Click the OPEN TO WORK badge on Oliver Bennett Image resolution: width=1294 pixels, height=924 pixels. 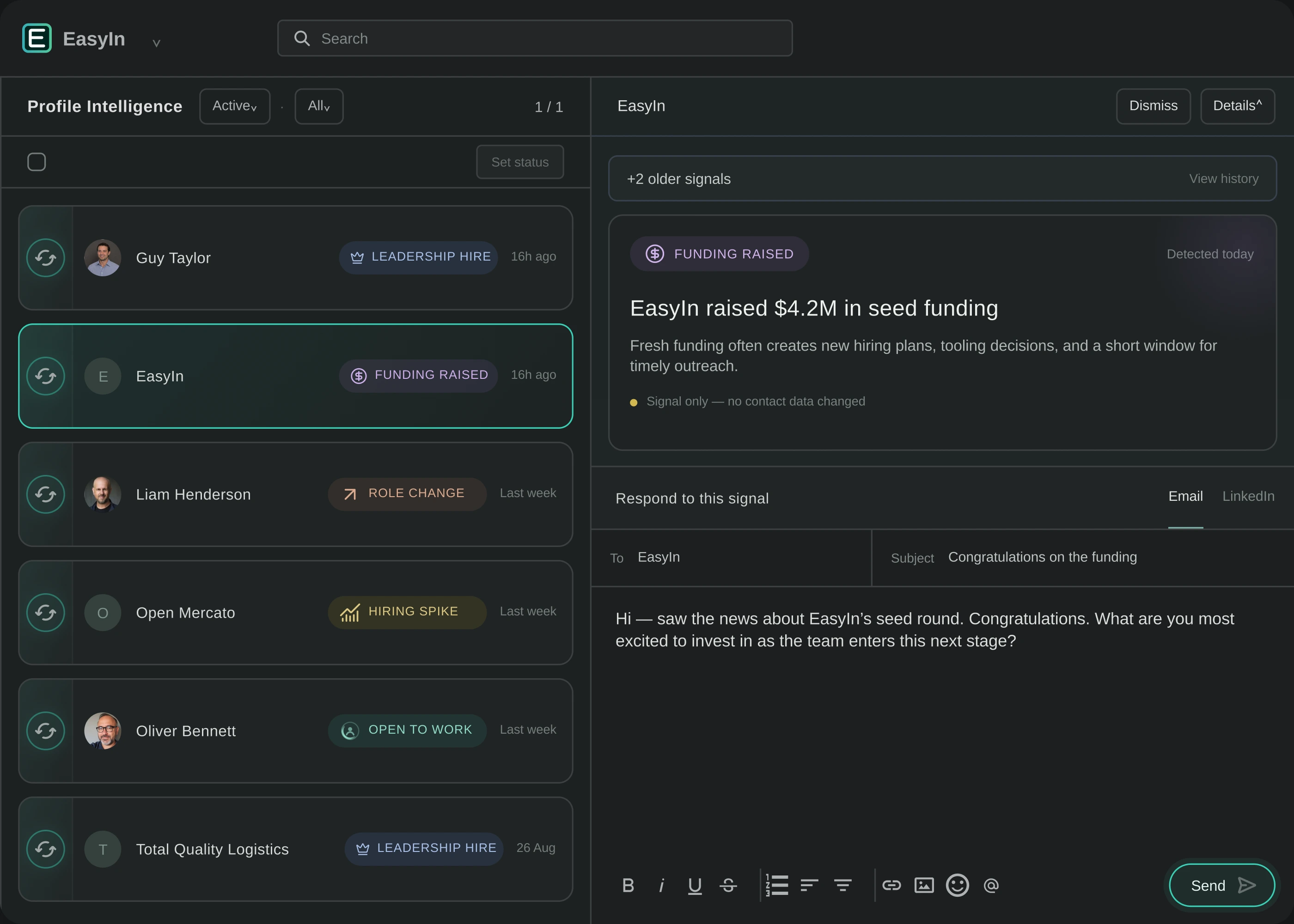coord(407,730)
